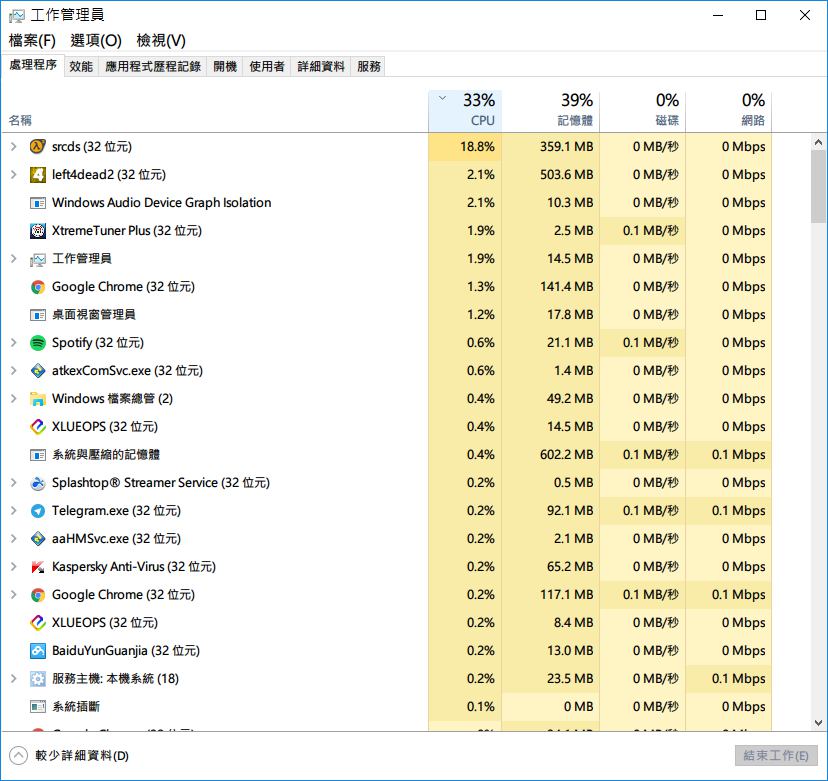
Task: Click the scrollbar down arrow
Action: (x=818, y=723)
